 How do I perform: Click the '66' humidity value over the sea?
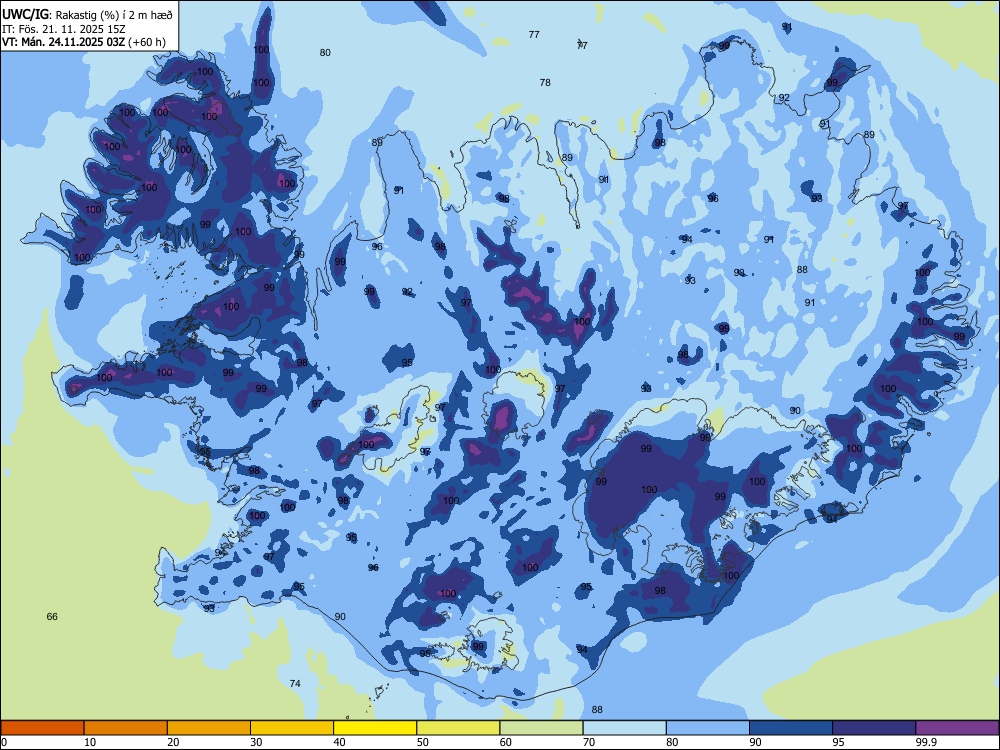tap(52, 616)
